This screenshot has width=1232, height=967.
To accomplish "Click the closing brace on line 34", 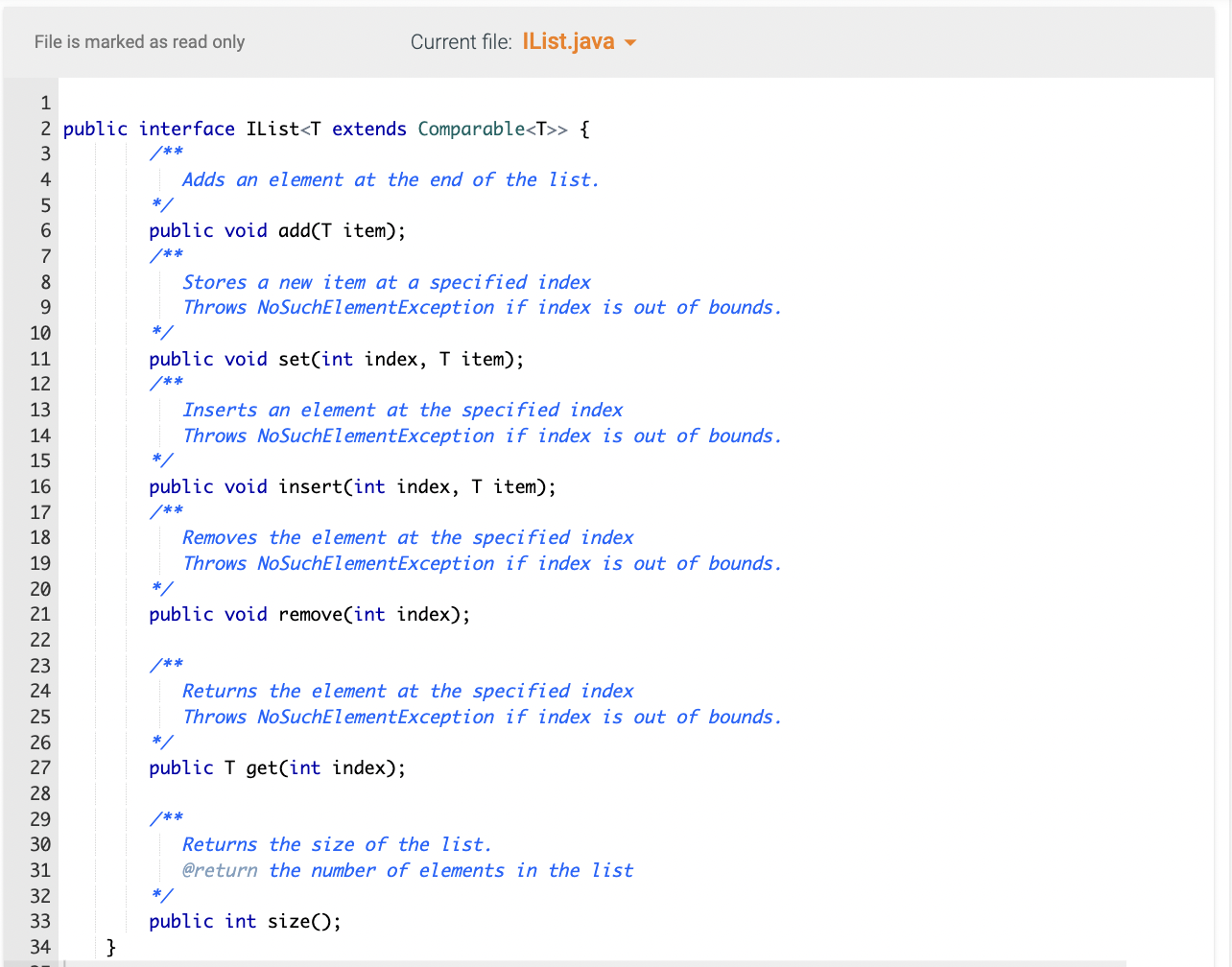I will pos(110,947).
